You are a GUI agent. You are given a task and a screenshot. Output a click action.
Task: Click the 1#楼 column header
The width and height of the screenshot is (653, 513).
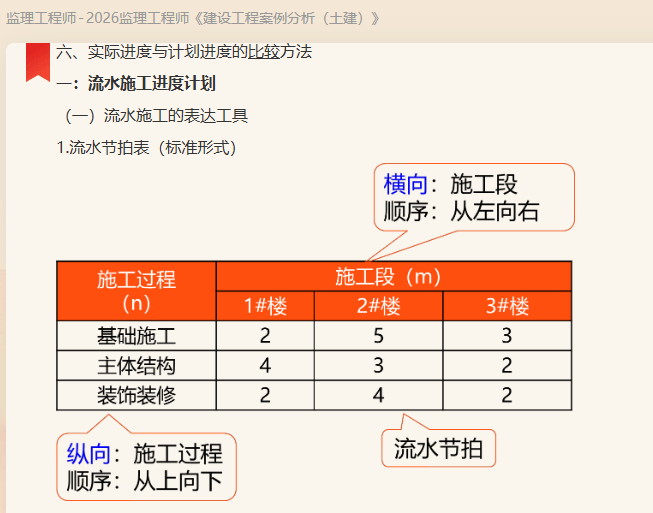tap(265, 306)
